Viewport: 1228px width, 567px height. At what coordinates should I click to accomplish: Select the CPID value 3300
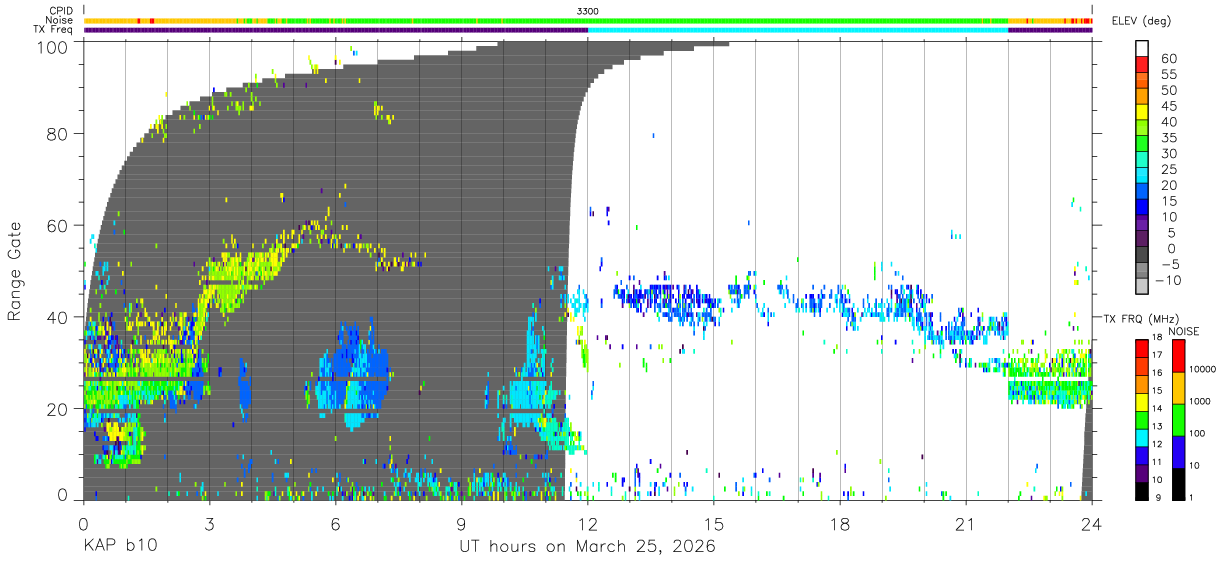588,11
